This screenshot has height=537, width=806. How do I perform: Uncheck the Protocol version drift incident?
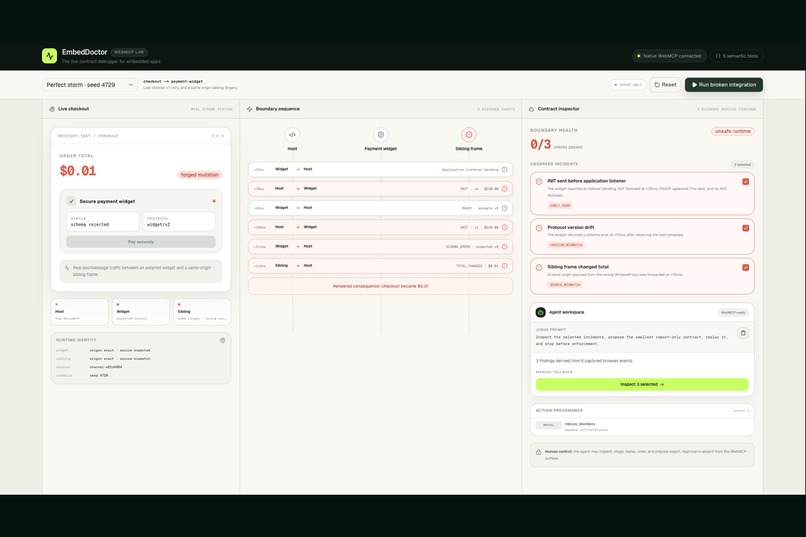point(745,228)
